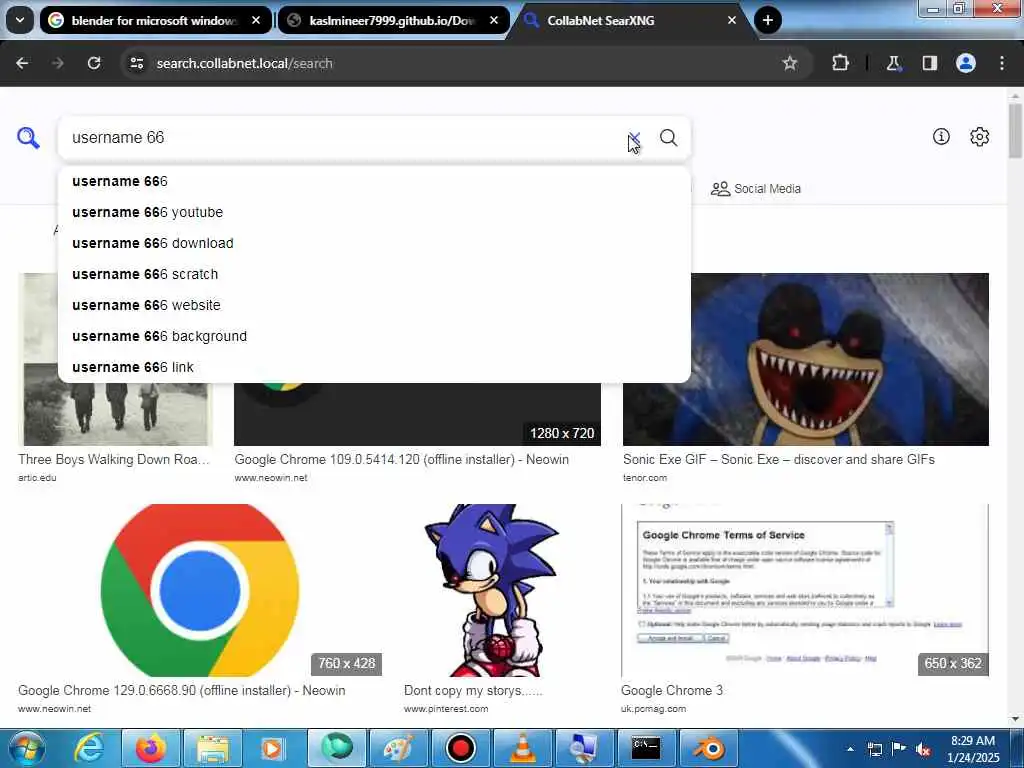Open Blender from the taskbar
Viewport: 1024px width, 768px height.
[709, 748]
